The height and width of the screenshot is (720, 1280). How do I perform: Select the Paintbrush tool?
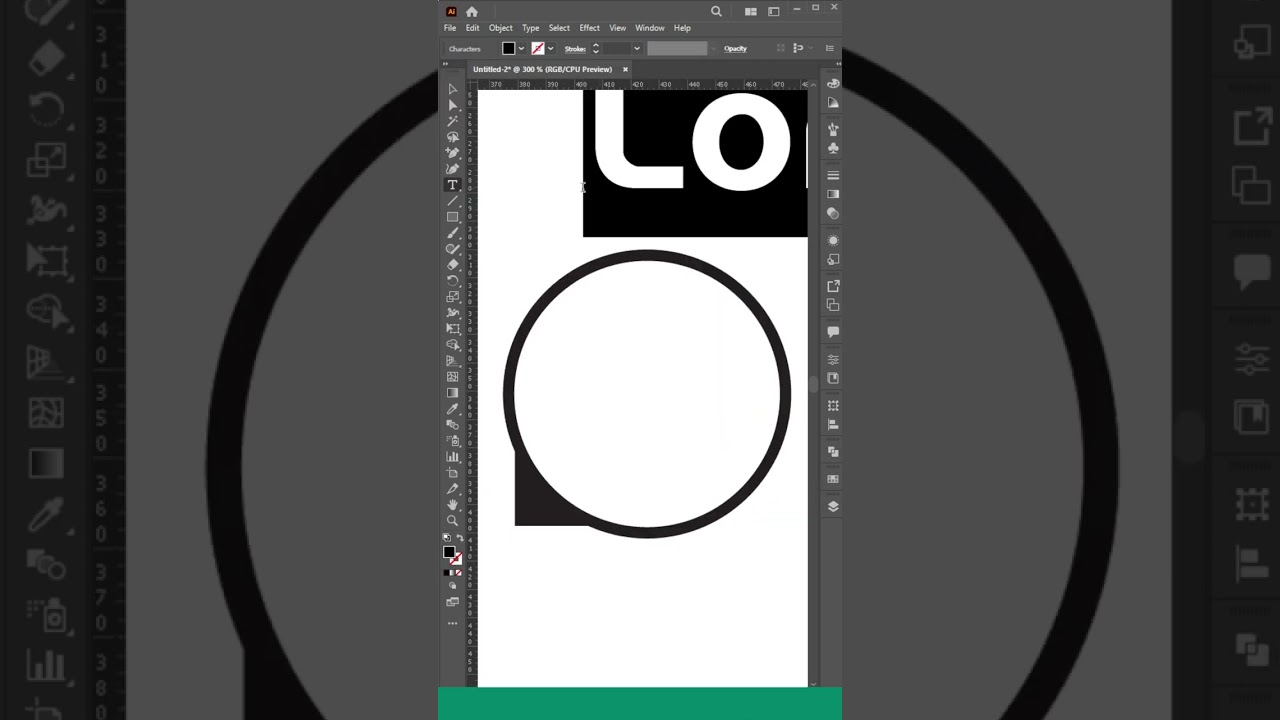tap(453, 233)
